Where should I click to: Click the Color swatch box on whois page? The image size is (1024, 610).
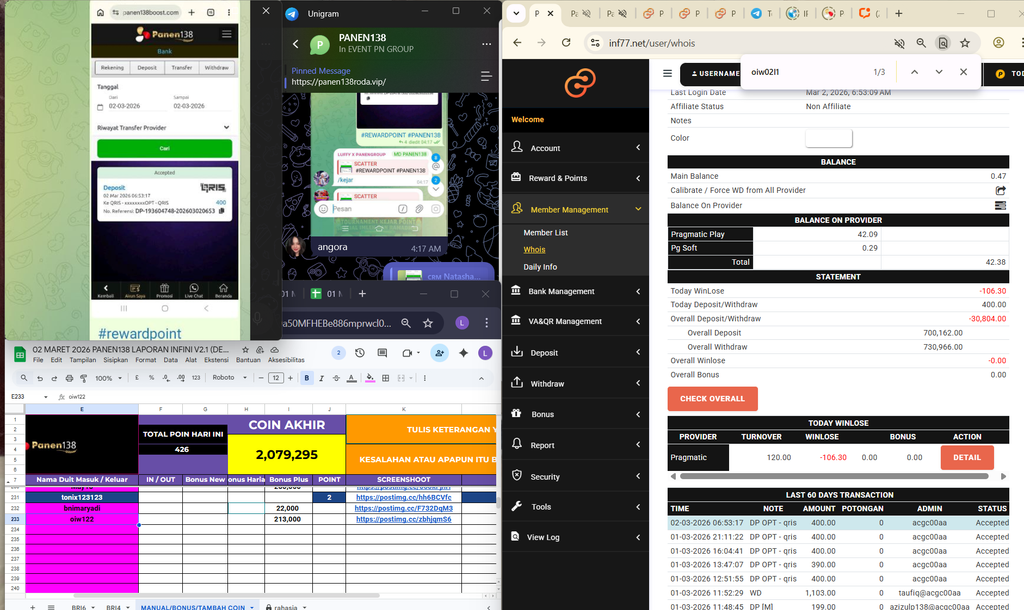click(829, 138)
